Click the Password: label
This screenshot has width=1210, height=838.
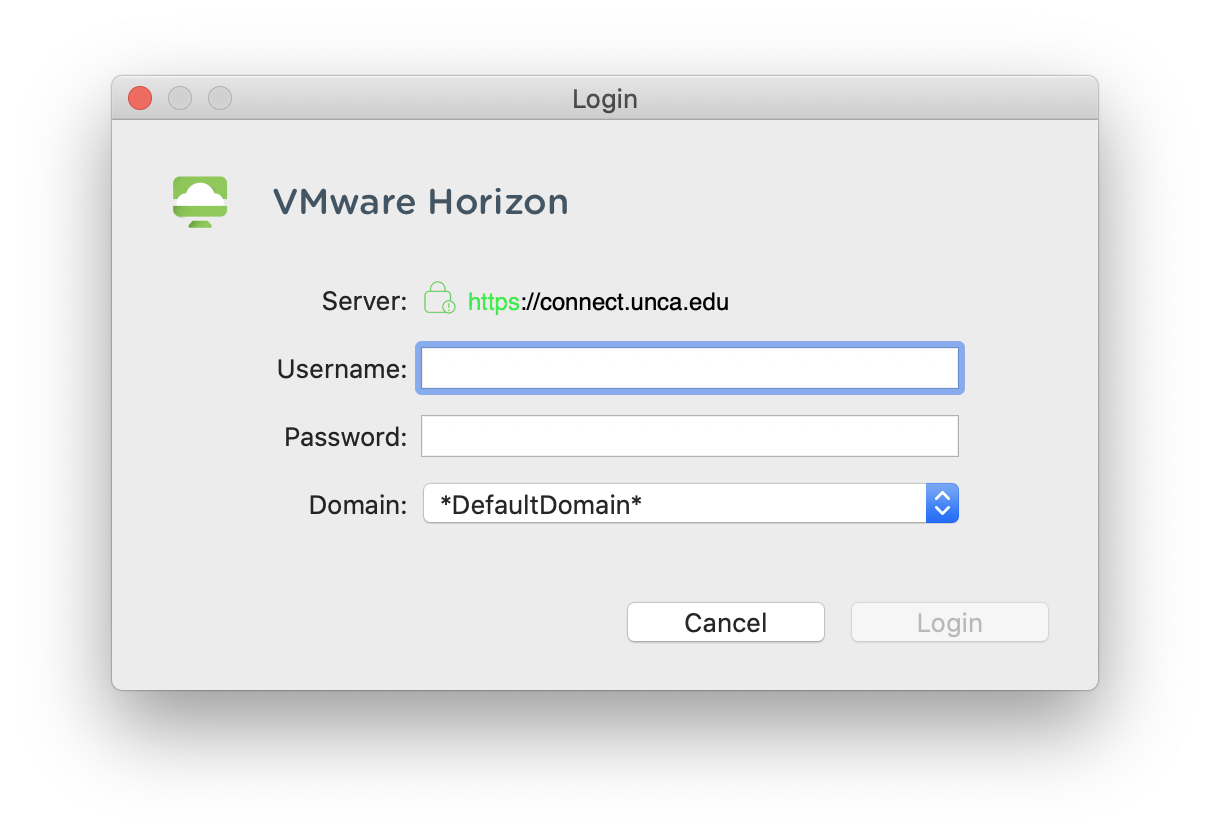pyautogui.click(x=344, y=436)
